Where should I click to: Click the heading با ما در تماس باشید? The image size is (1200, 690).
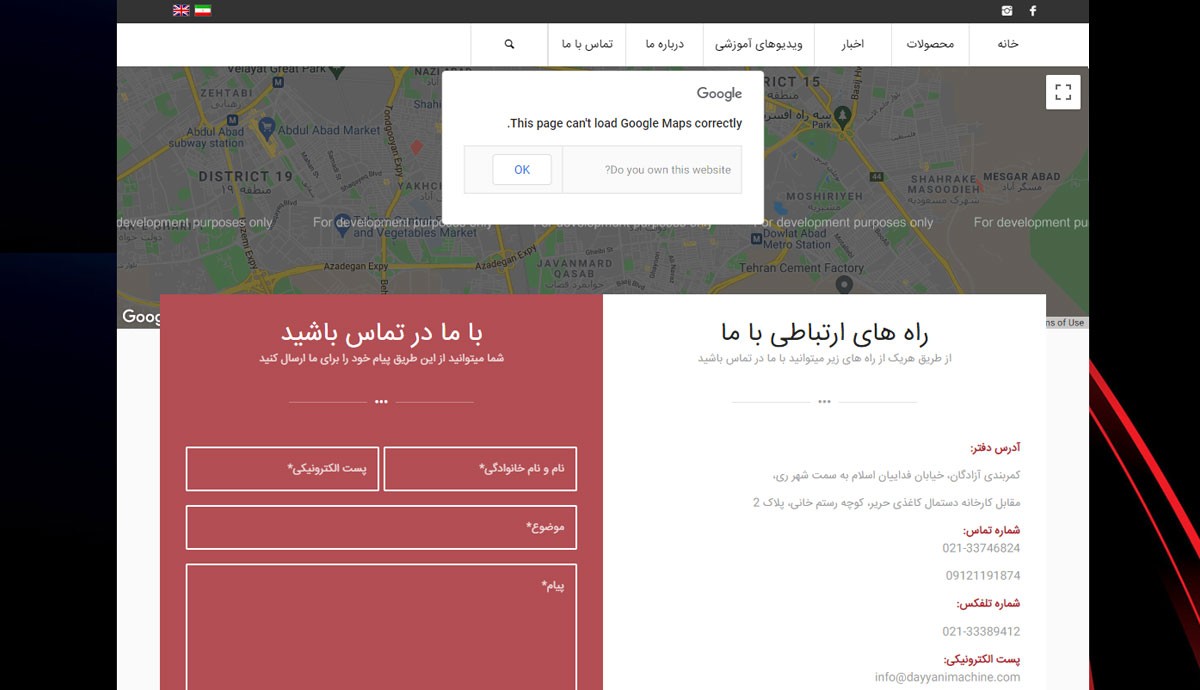click(x=381, y=332)
